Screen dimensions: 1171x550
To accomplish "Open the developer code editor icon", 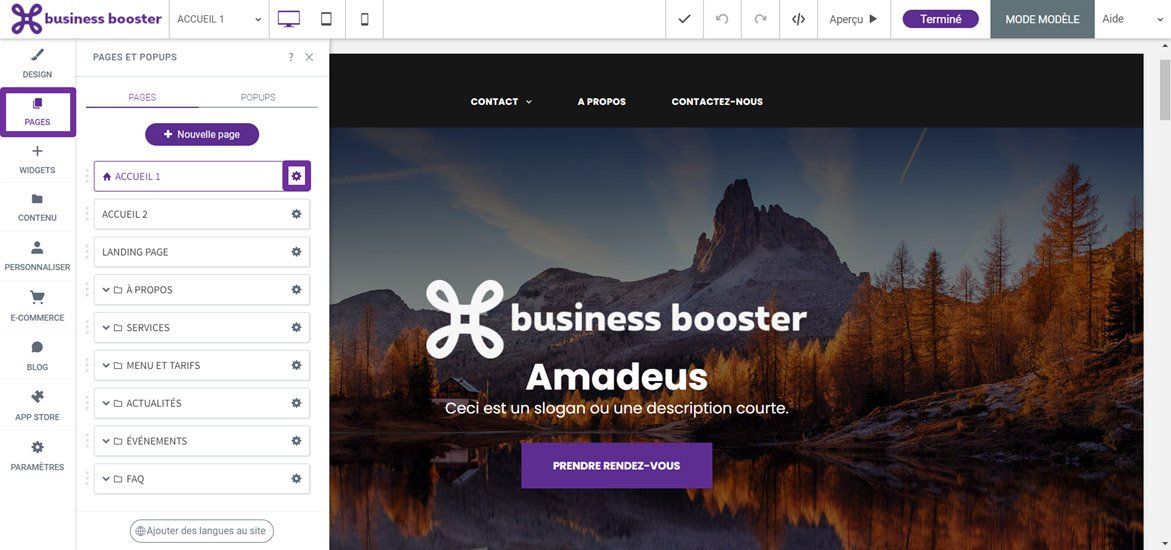I will pyautogui.click(x=798, y=19).
